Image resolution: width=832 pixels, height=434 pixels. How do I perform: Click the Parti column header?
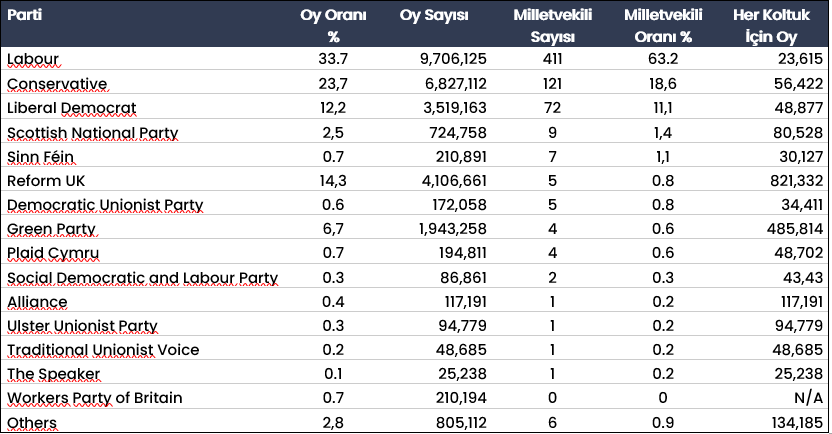[22, 15]
